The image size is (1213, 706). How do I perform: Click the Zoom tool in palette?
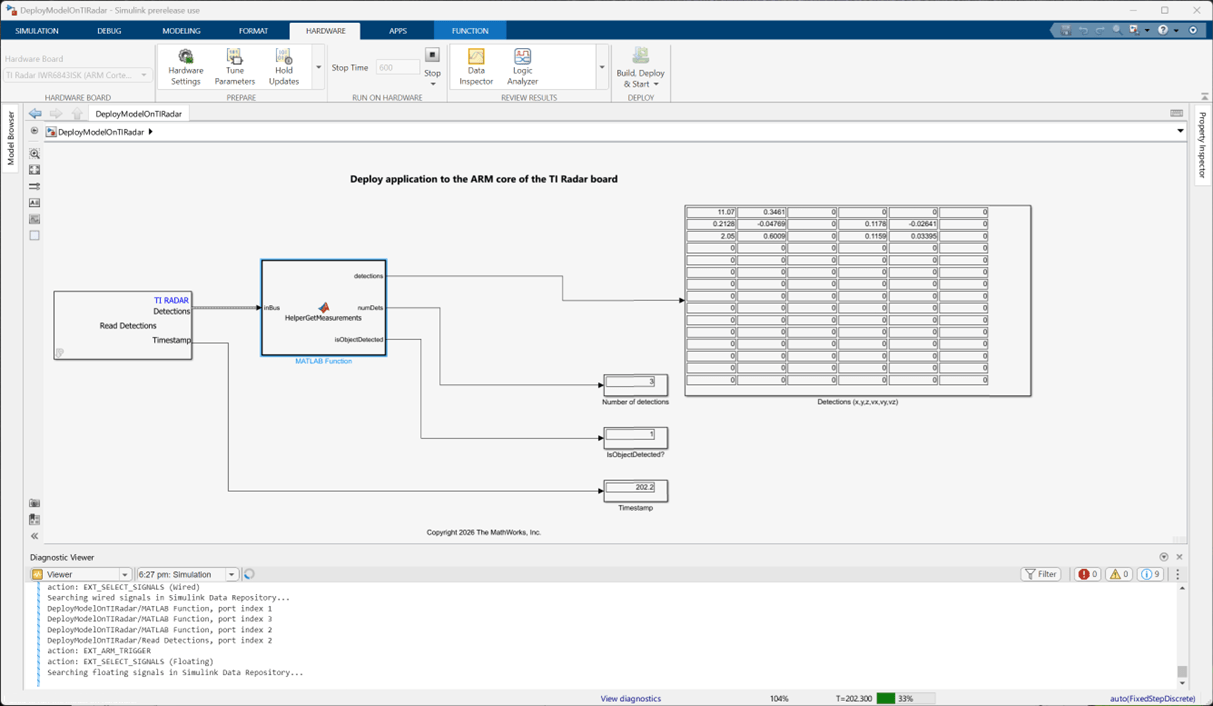click(x=34, y=154)
